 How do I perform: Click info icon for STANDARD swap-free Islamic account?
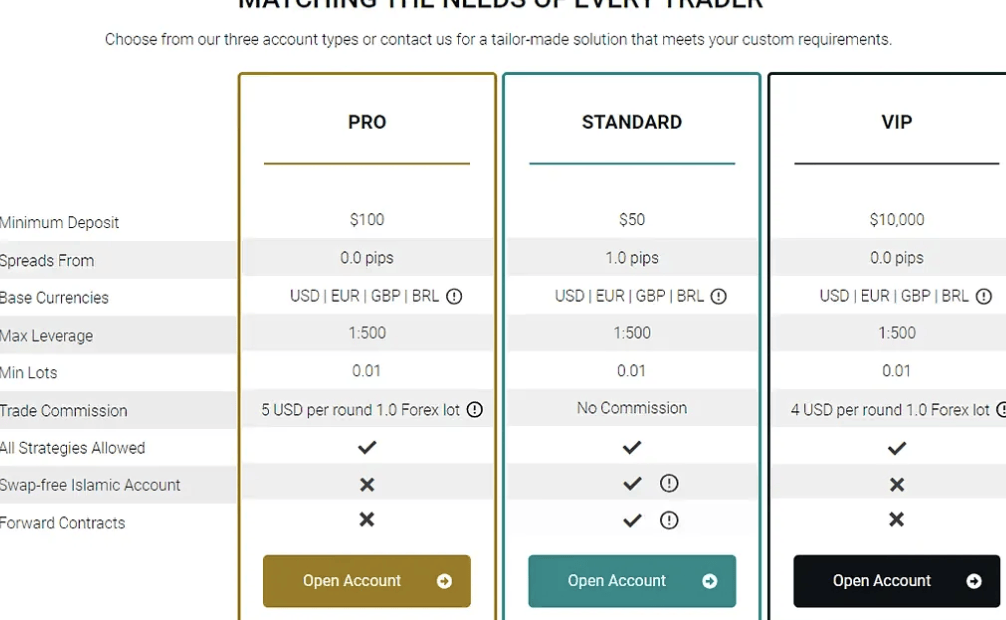pos(669,483)
